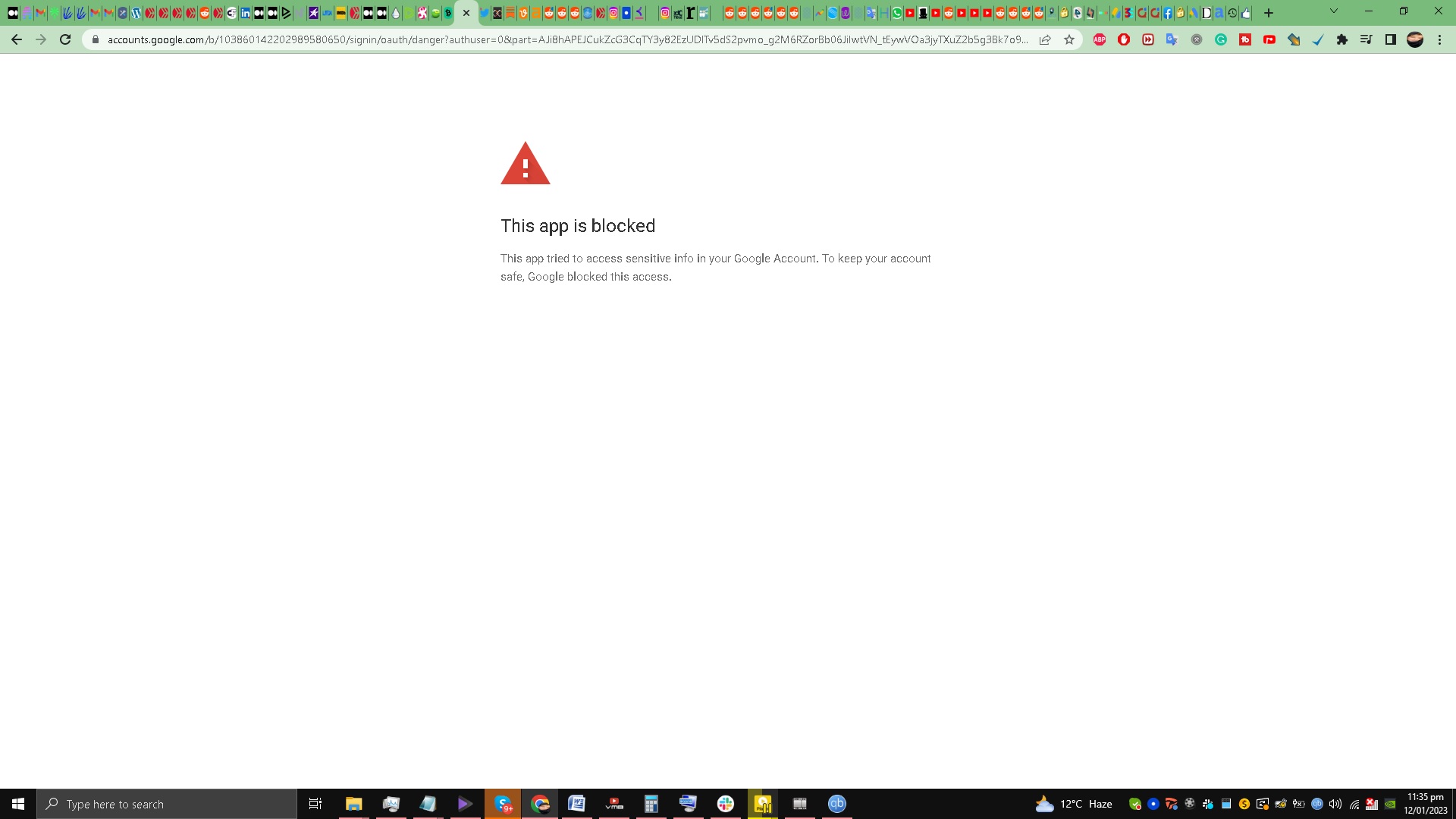Open media controls in toolbar

pos(1367,39)
